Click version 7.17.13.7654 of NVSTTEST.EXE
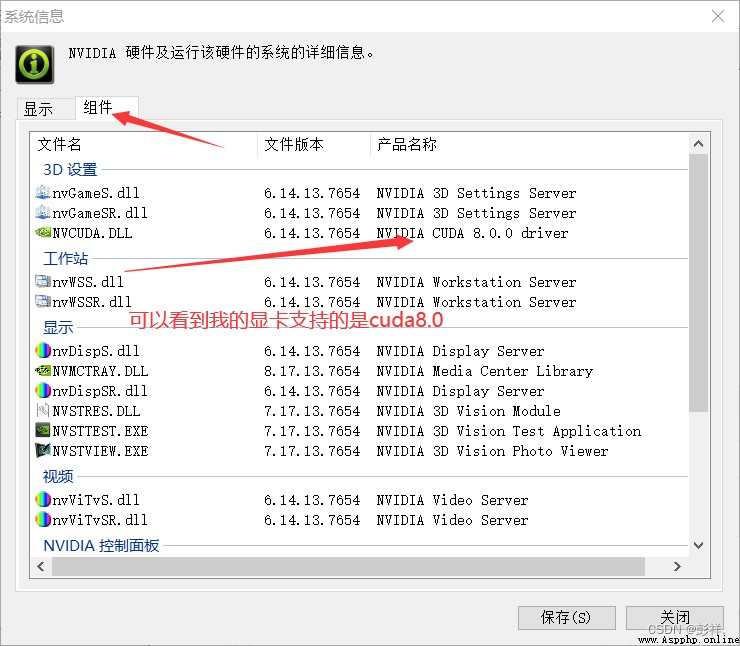The width and height of the screenshot is (740, 646). 312,431
